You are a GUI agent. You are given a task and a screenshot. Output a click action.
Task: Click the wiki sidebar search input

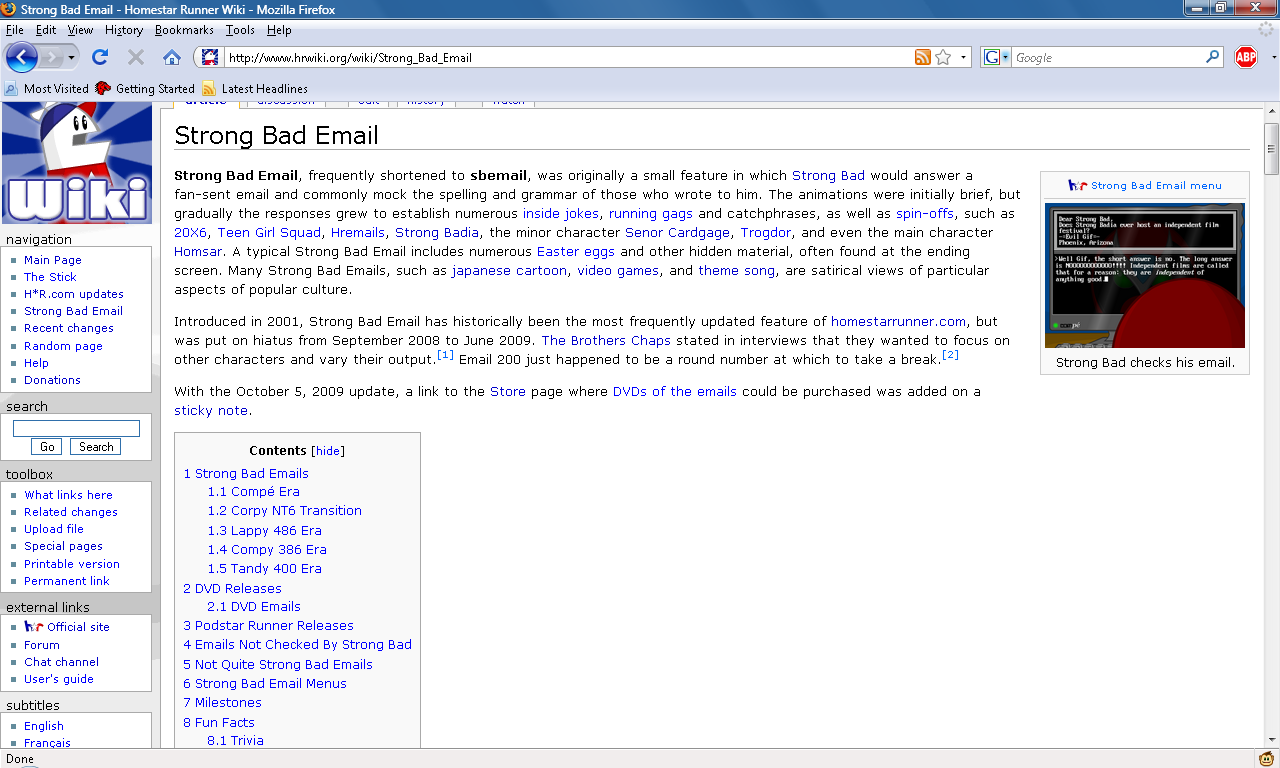(x=76, y=428)
